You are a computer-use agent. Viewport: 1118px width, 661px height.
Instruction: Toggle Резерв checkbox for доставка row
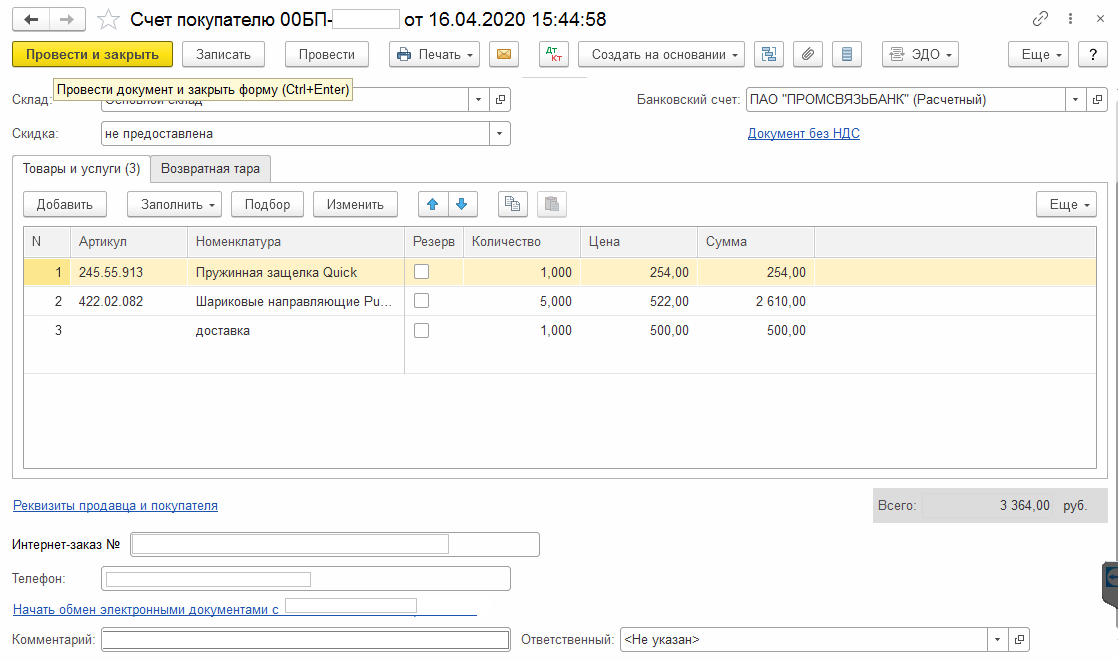(421, 330)
